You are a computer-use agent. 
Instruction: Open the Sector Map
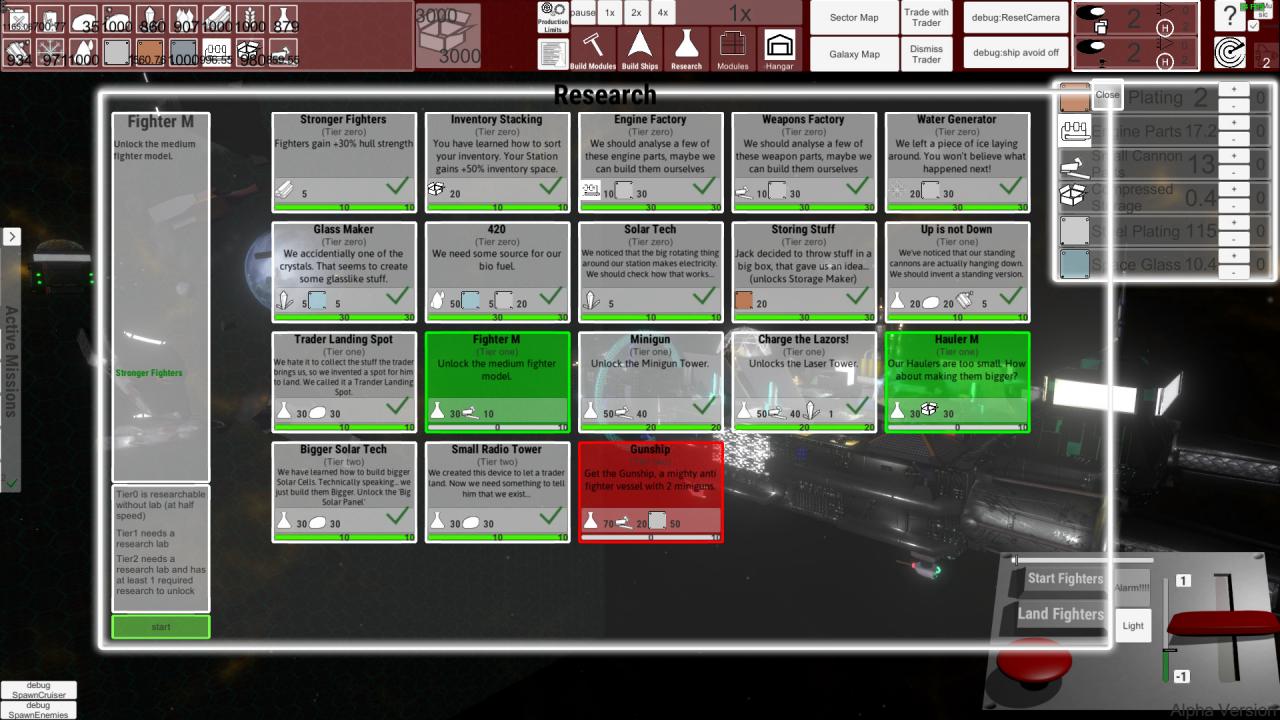coord(854,17)
